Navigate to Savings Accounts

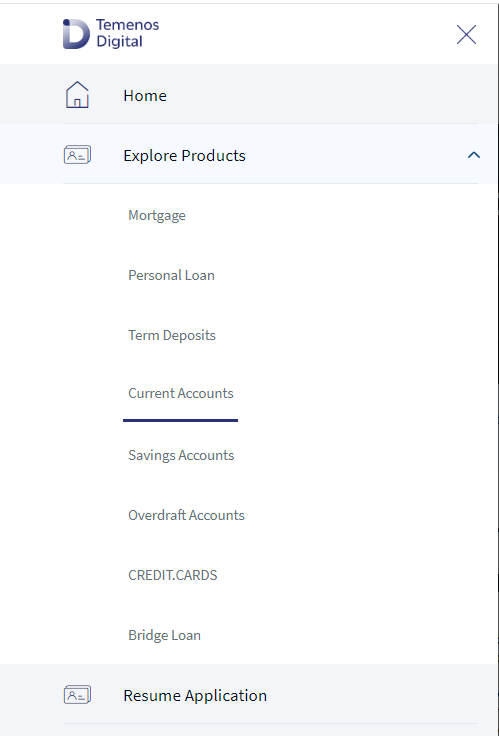click(x=181, y=455)
